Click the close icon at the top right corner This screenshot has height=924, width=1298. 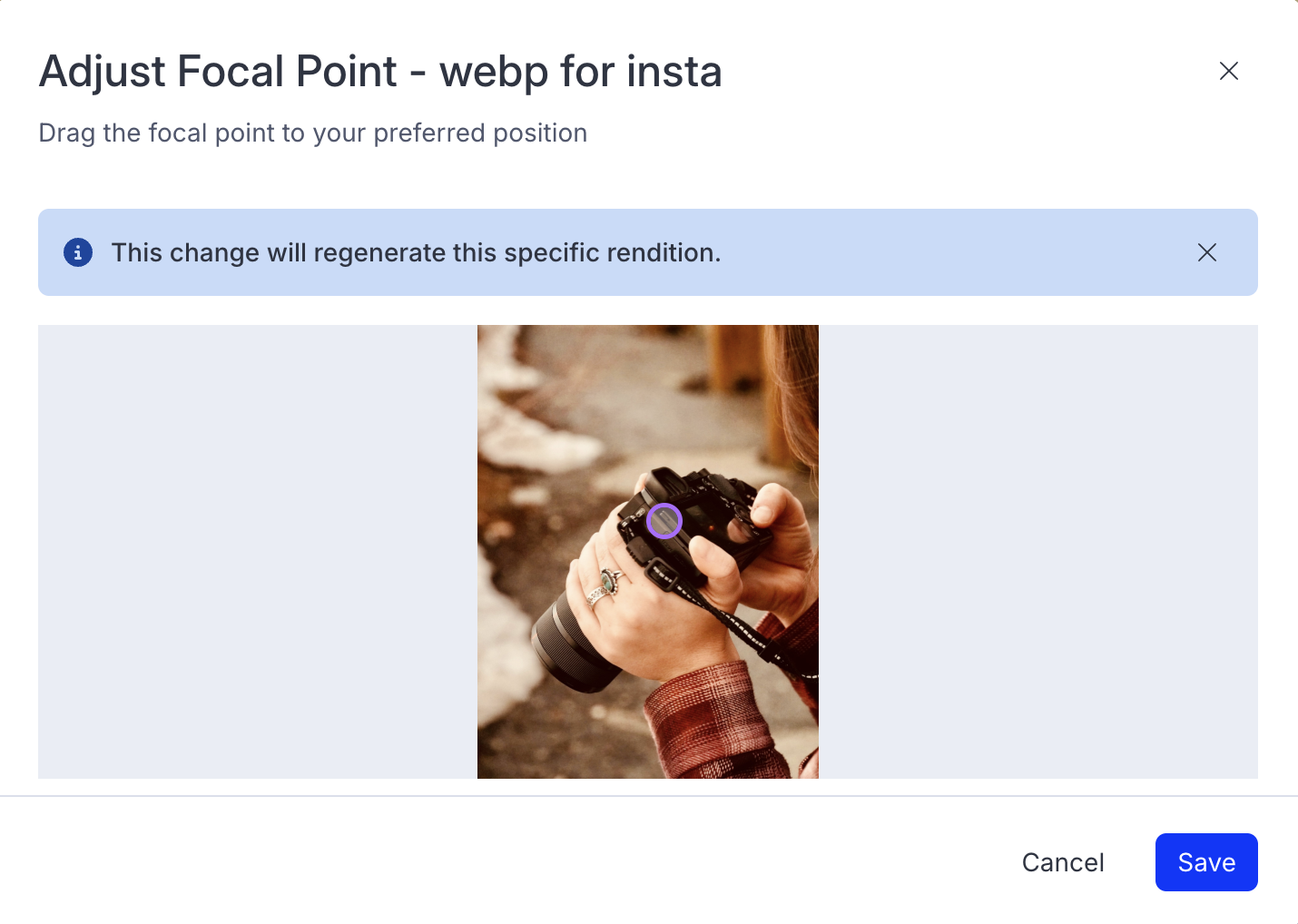[1229, 71]
